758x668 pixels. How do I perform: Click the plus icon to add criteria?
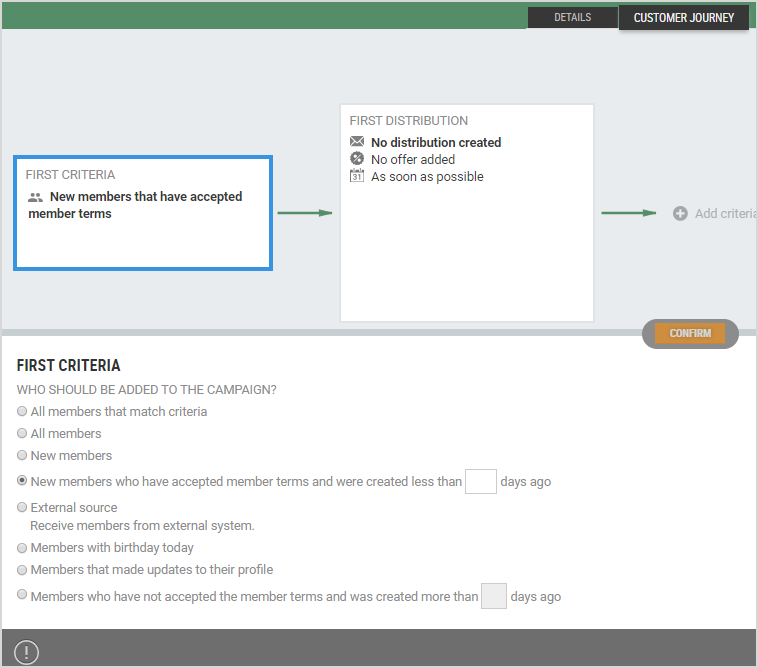[680, 213]
